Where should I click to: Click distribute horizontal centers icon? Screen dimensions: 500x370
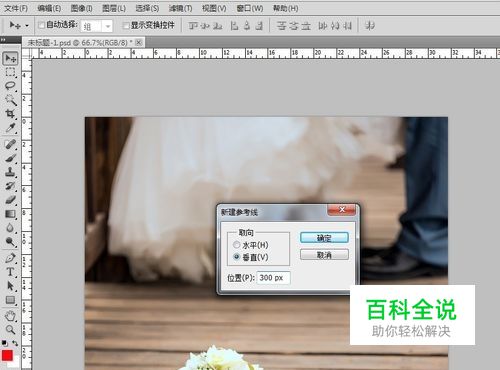[335, 26]
